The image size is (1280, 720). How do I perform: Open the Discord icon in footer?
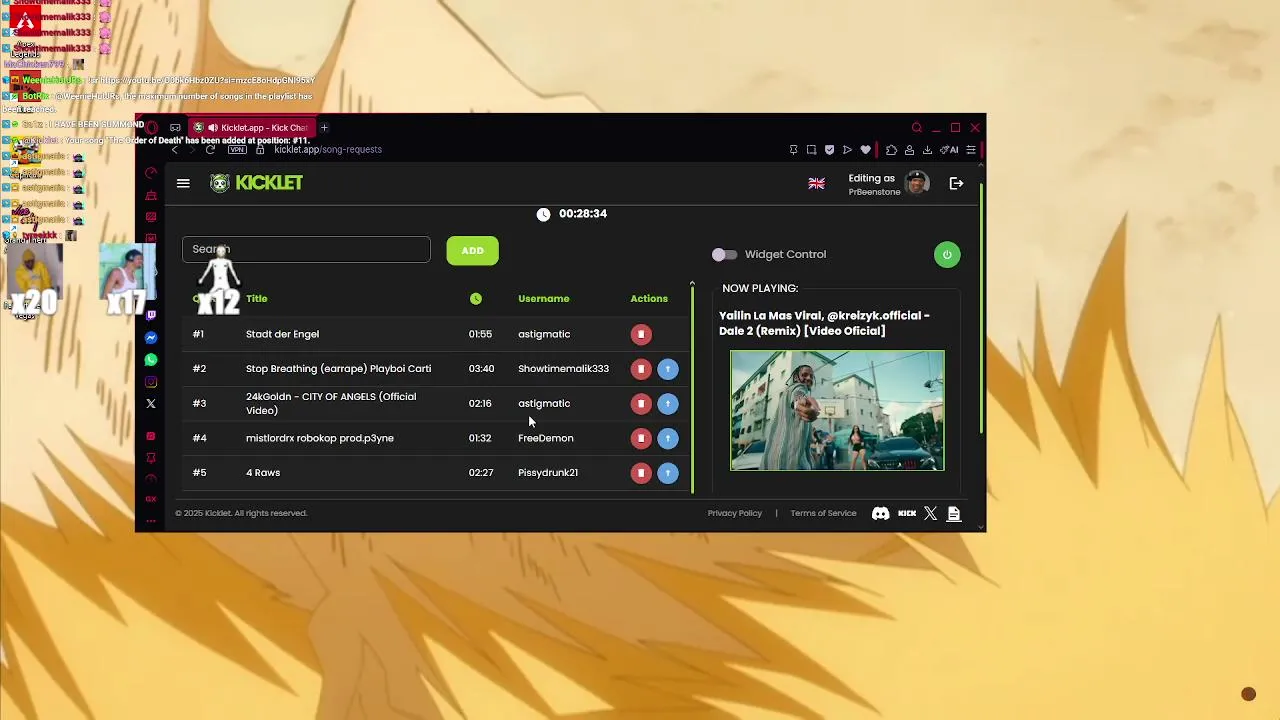click(880, 513)
